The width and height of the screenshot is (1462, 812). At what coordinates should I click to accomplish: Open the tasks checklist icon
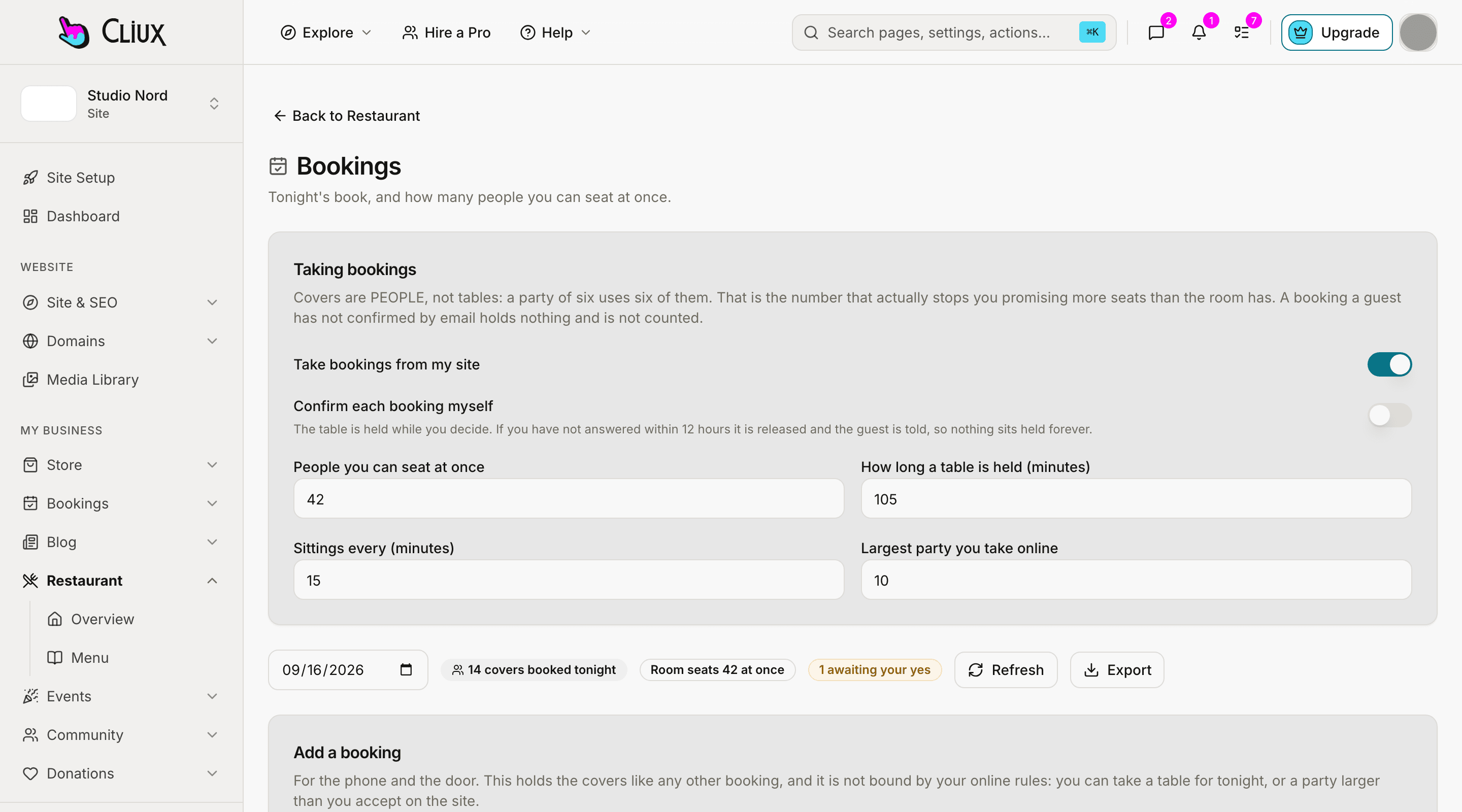[1241, 33]
